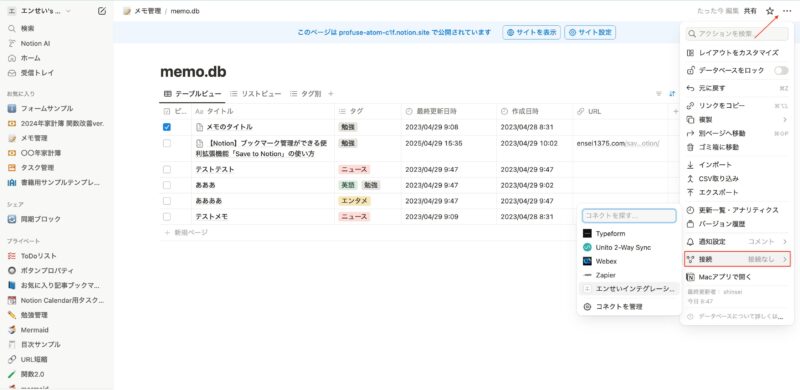
Task: Expand the 複製 submenu
Action: (737, 119)
